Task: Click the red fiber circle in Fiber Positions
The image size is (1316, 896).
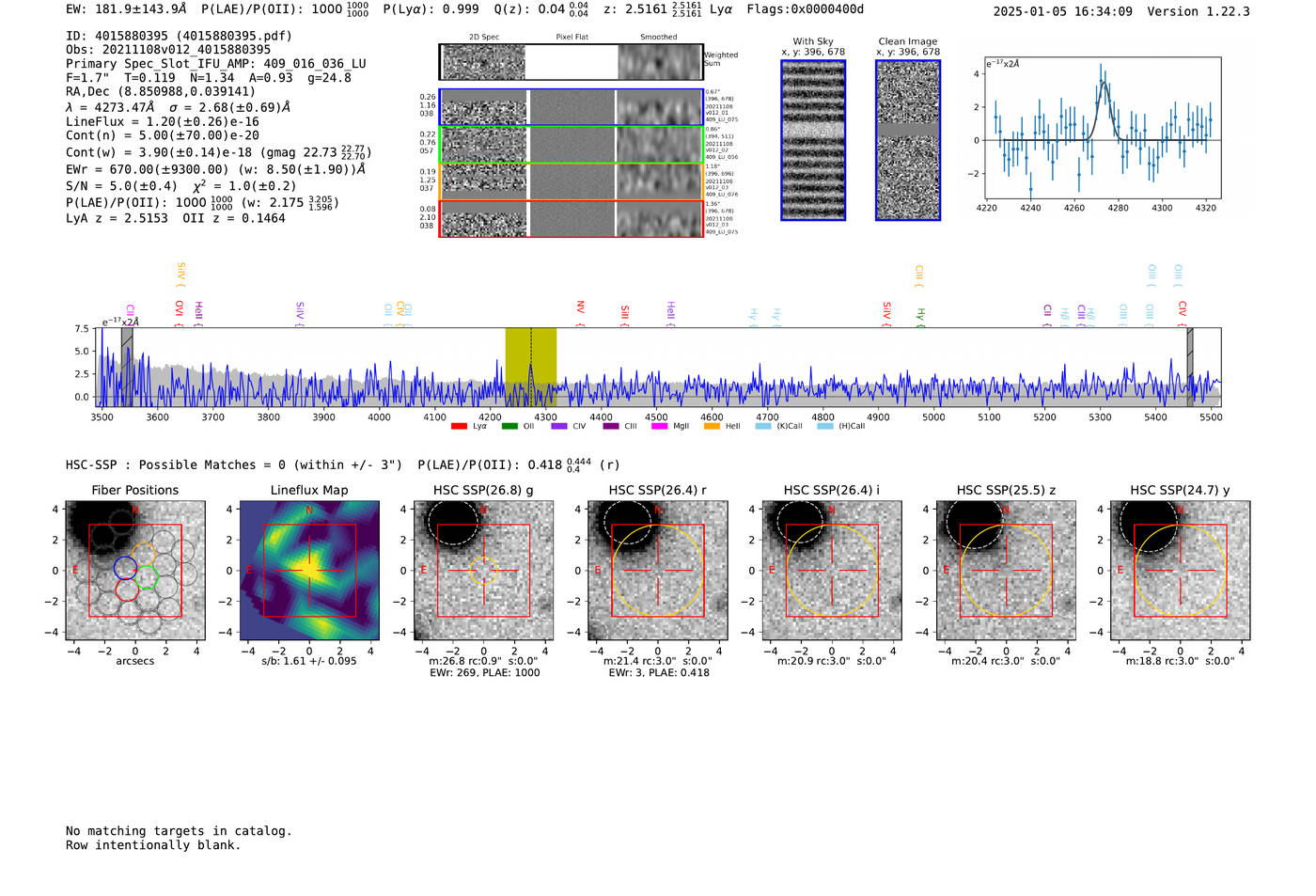Action: pos(128,589)
